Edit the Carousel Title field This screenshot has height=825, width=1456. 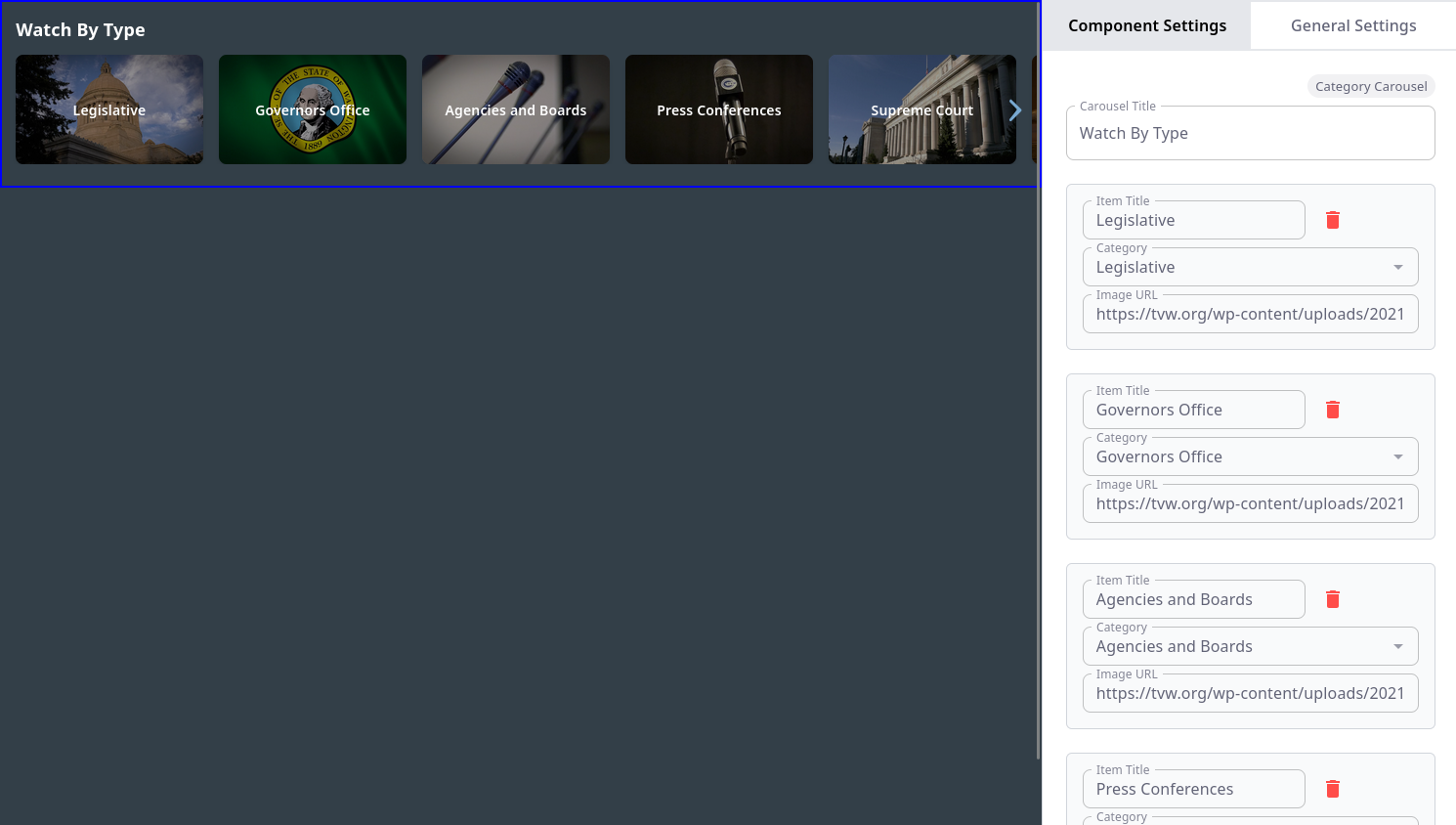(1250, 133)
